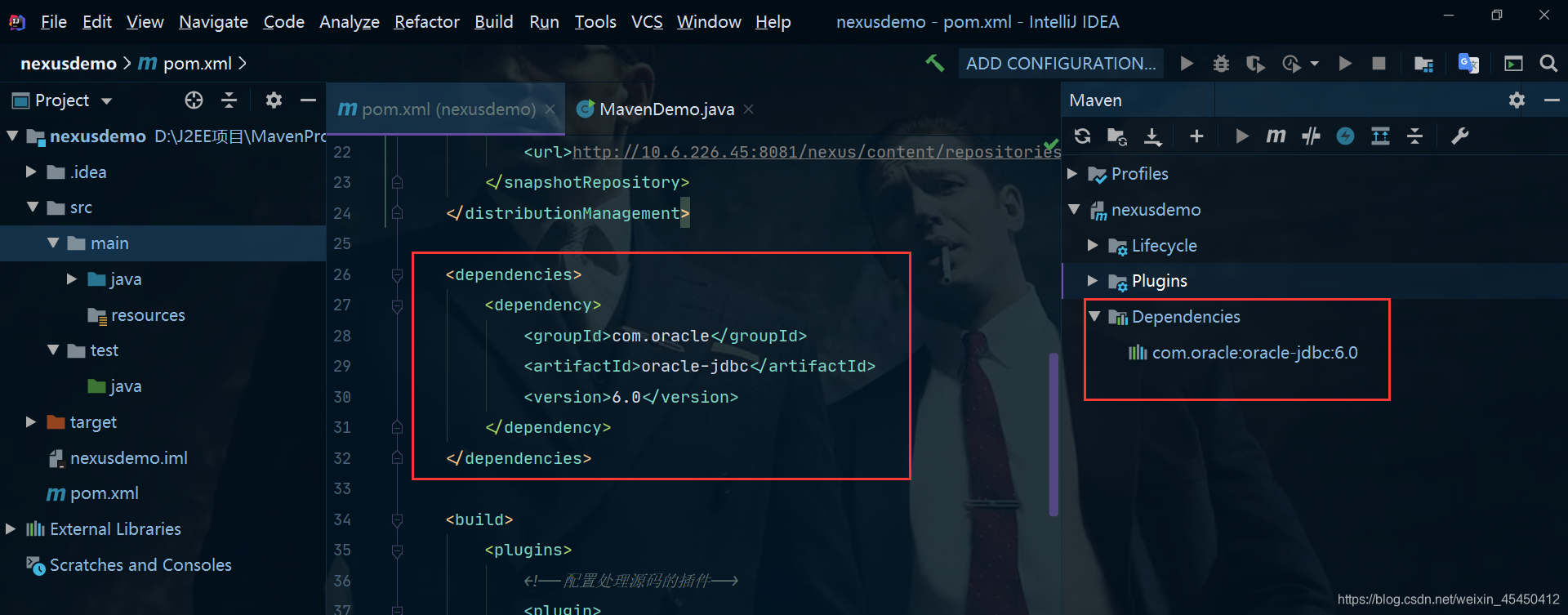Open the nexus repository URL link

click(817, 152)
